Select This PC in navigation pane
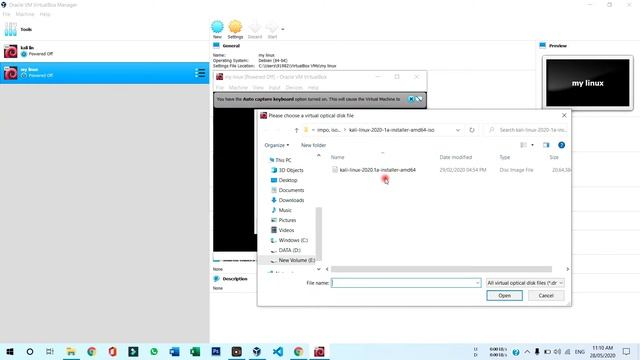 [283, 160]
